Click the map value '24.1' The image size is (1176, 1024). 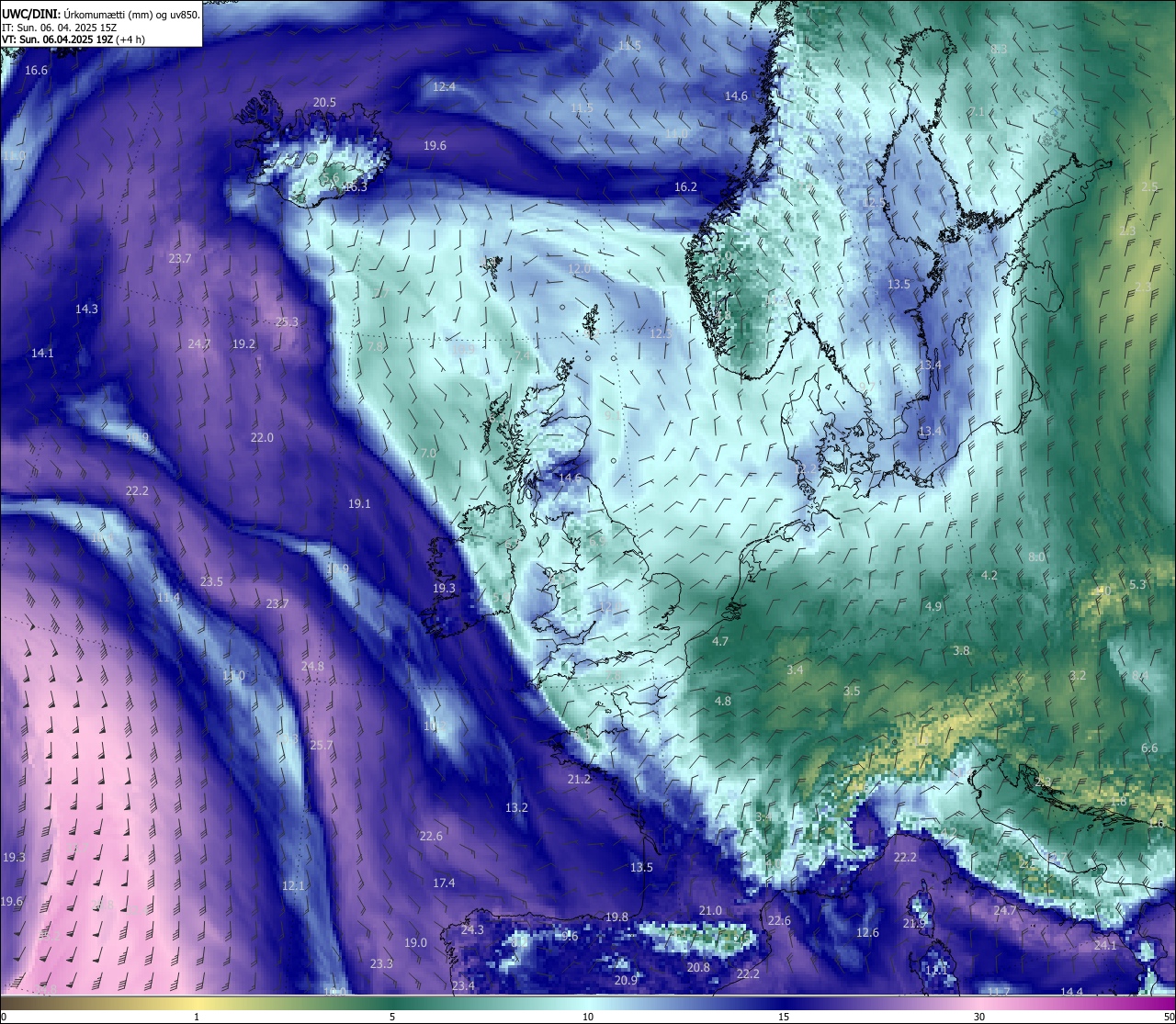click(x=1105, y=945)
